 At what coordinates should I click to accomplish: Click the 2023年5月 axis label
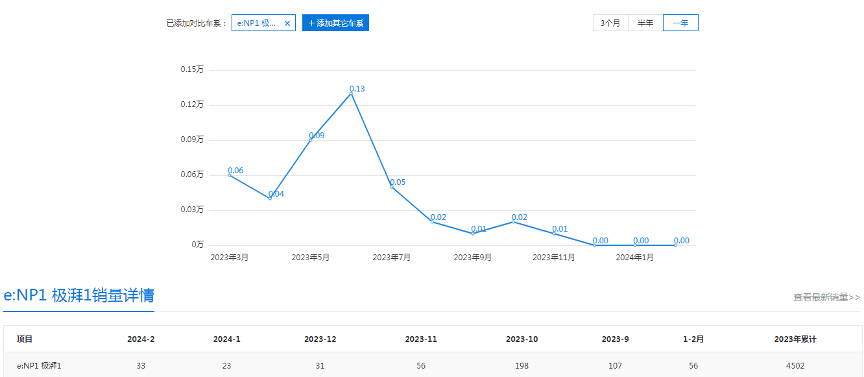[x=310, y=257]
